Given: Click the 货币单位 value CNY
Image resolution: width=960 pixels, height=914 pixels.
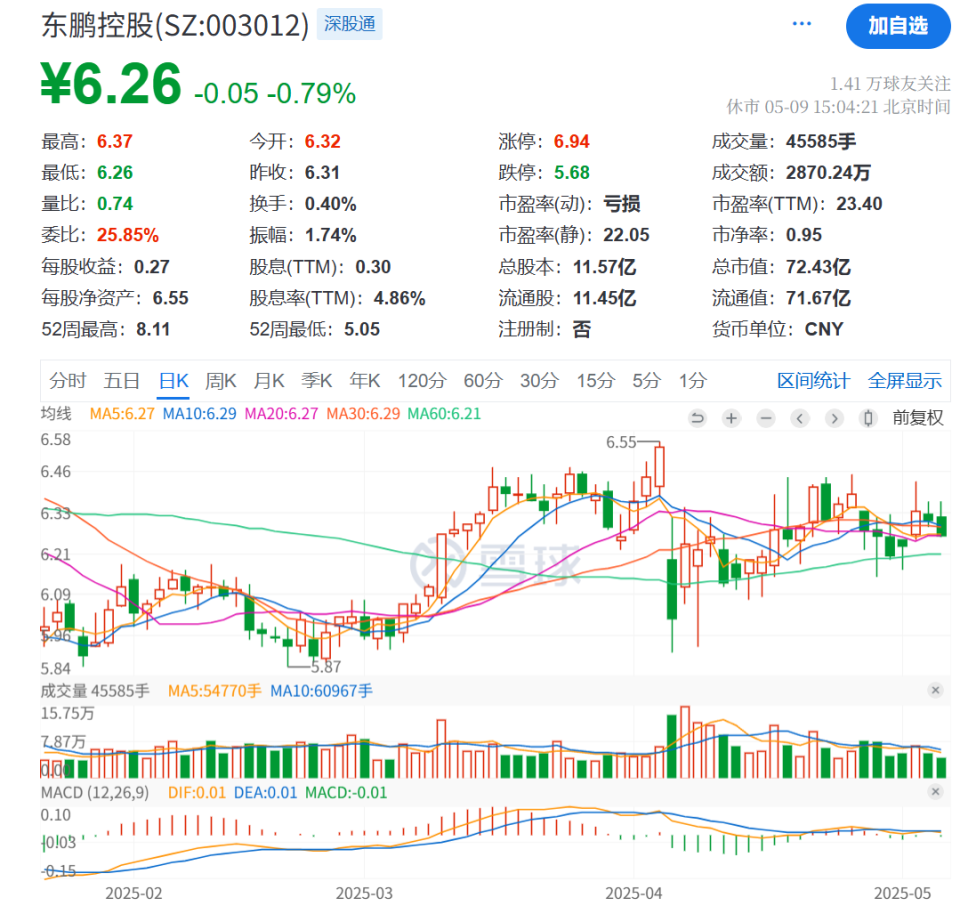Looking at the screenshot, I should [x=824, y=329].
